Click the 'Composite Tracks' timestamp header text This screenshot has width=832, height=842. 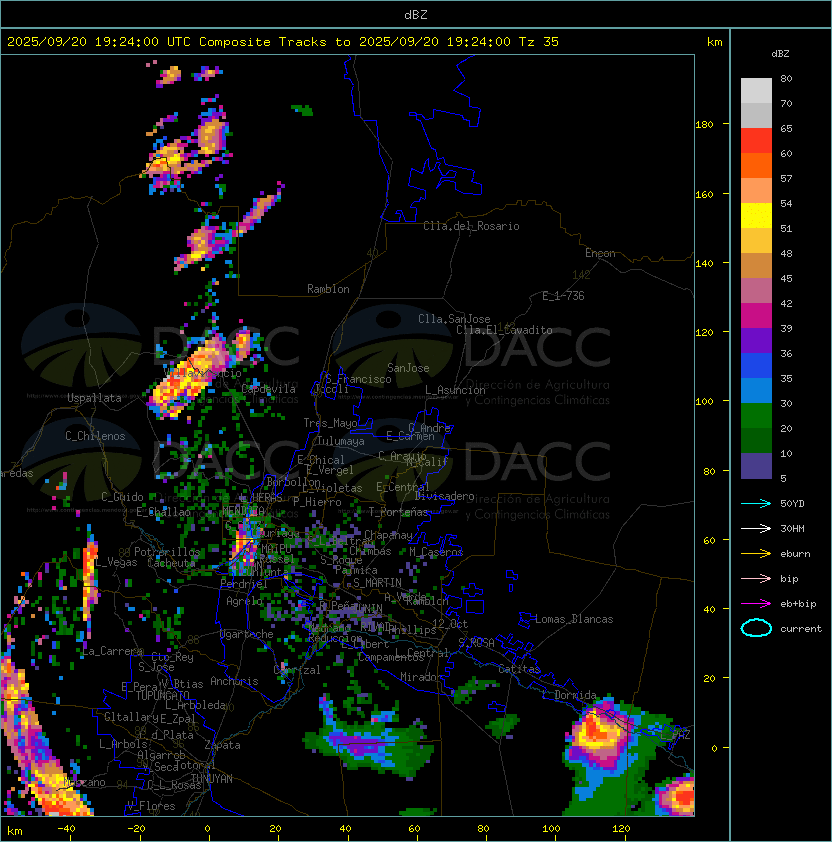(x=283, y=42)
